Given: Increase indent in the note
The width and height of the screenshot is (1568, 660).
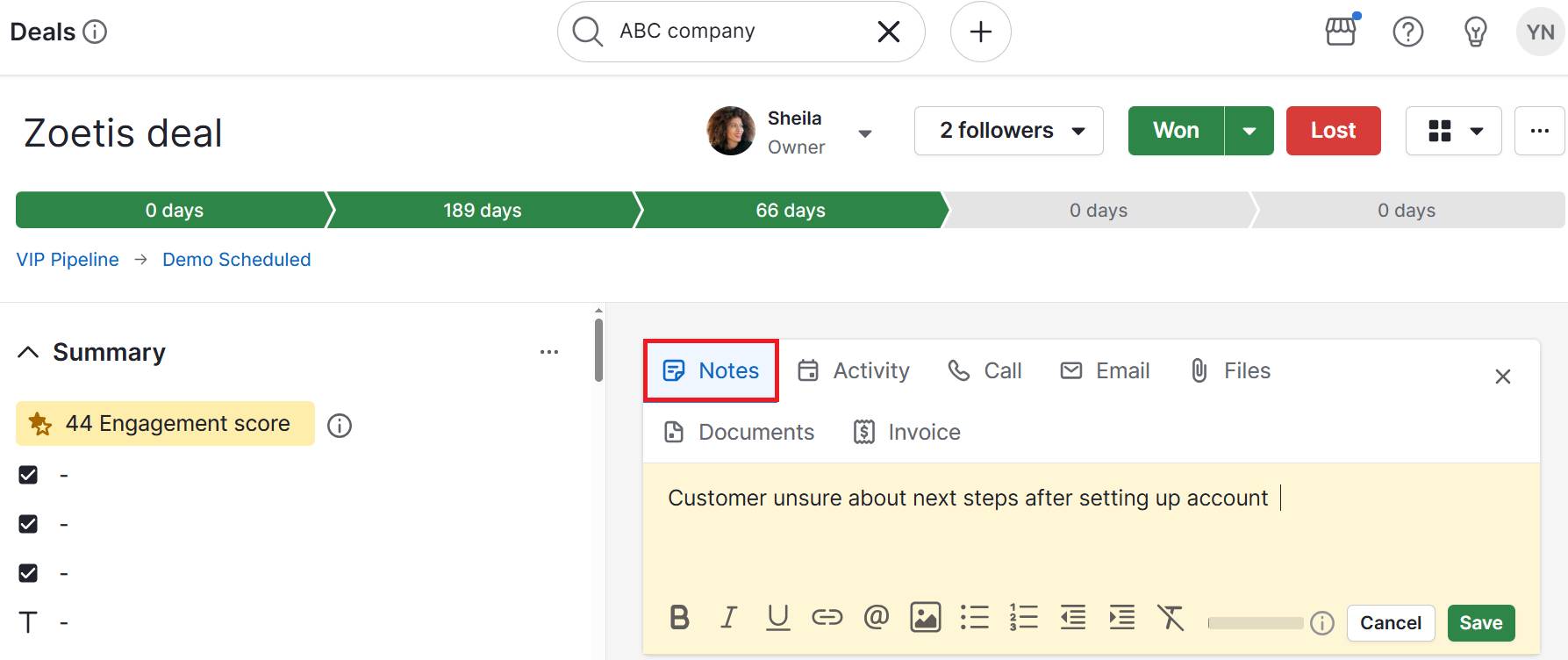Looking at the screenshot, I should click(x=1121, y=618).
